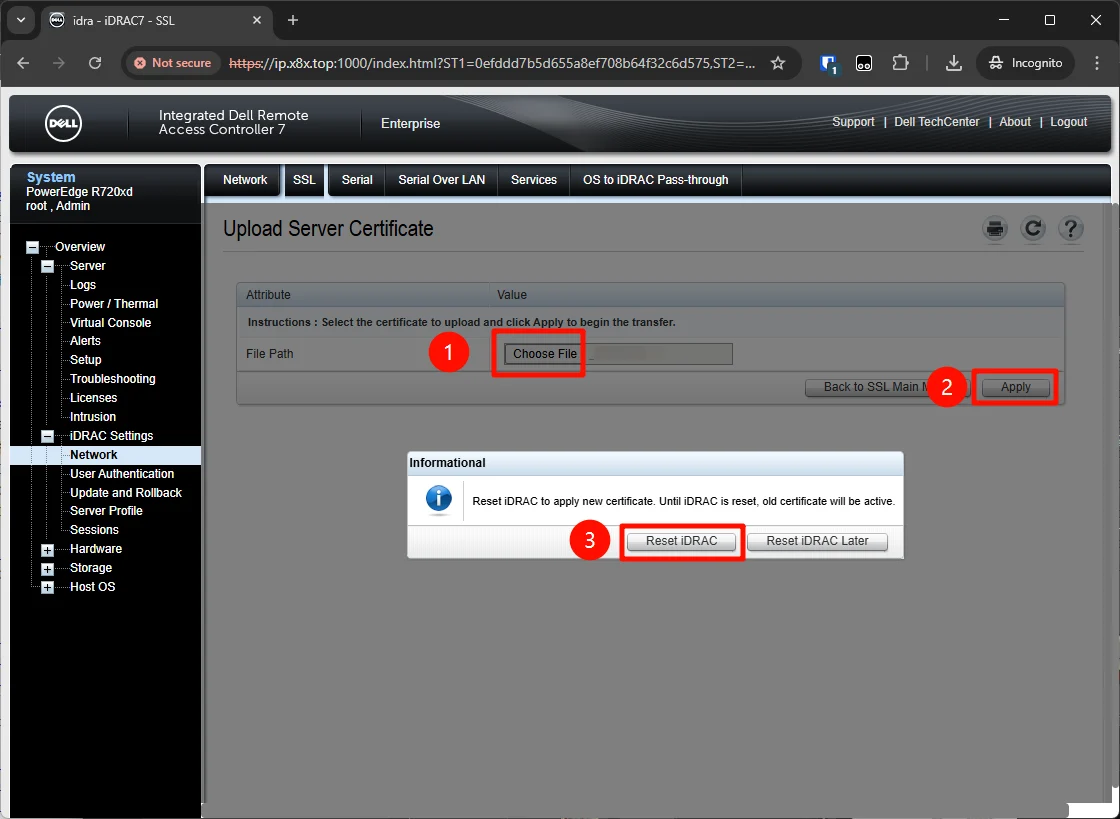Click the address bar URL
The width and height of the screenshot is (1120, 819).
[491, 63]
